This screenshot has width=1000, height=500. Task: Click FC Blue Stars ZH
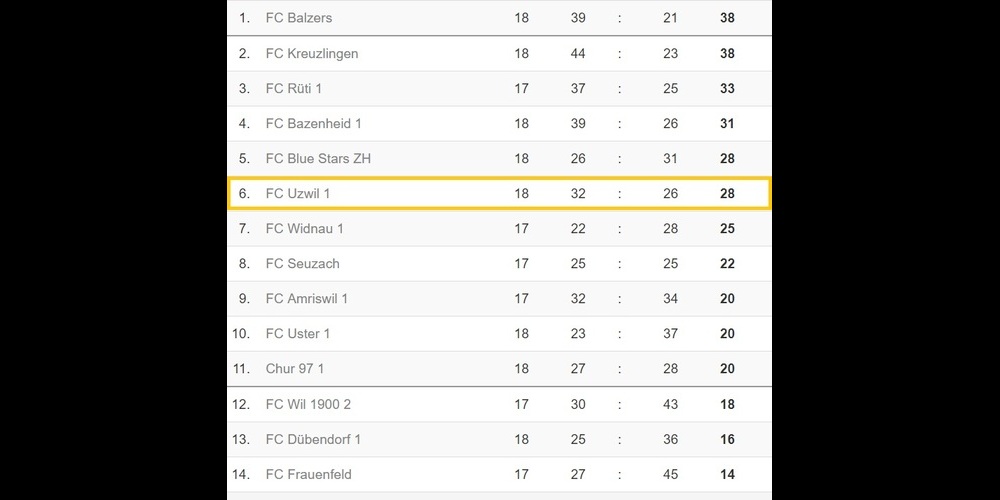pyautogui.click(x=318, y=158)
